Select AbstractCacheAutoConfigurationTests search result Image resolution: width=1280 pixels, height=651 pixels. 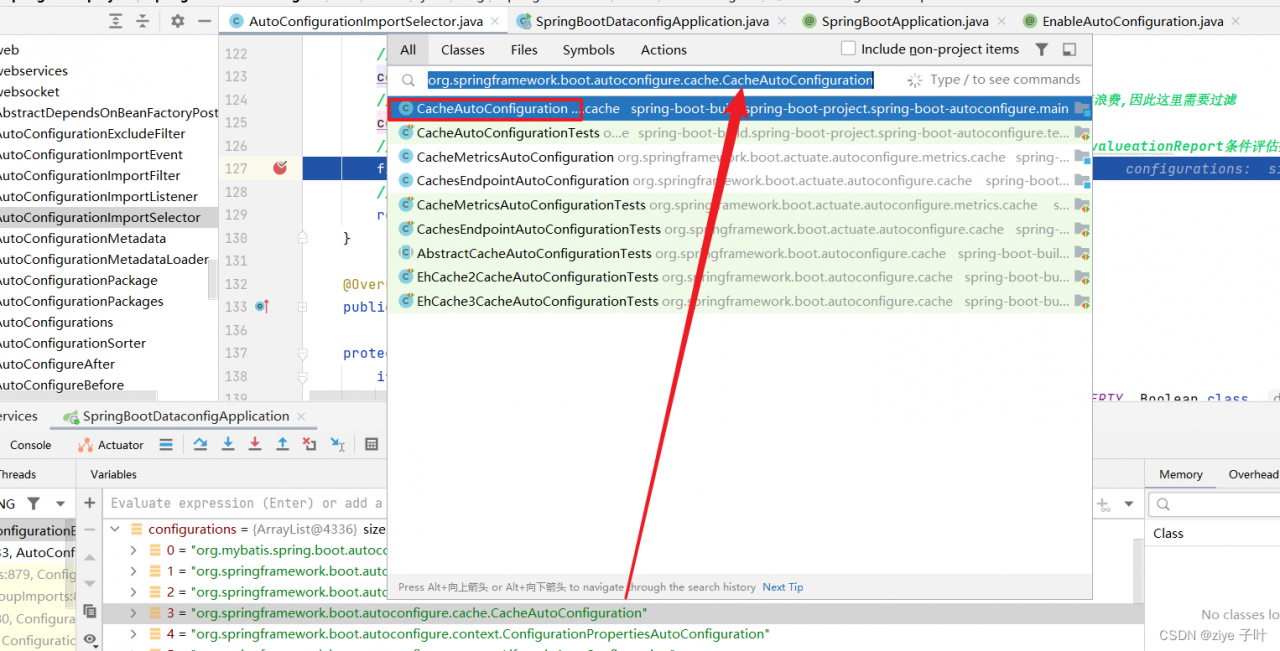pos(739,253)
